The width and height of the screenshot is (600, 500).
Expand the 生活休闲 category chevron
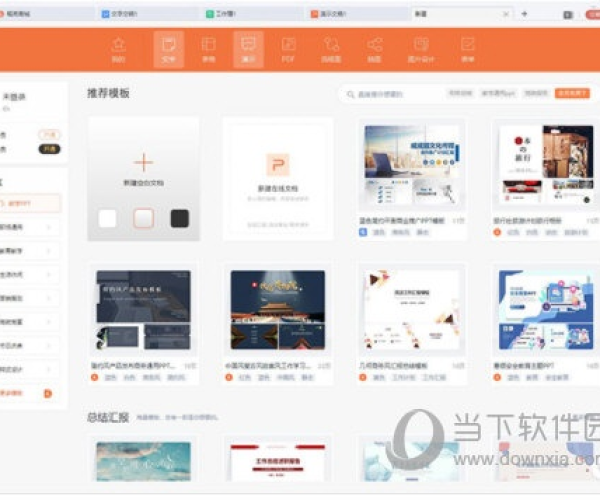[x=49, y=274]
